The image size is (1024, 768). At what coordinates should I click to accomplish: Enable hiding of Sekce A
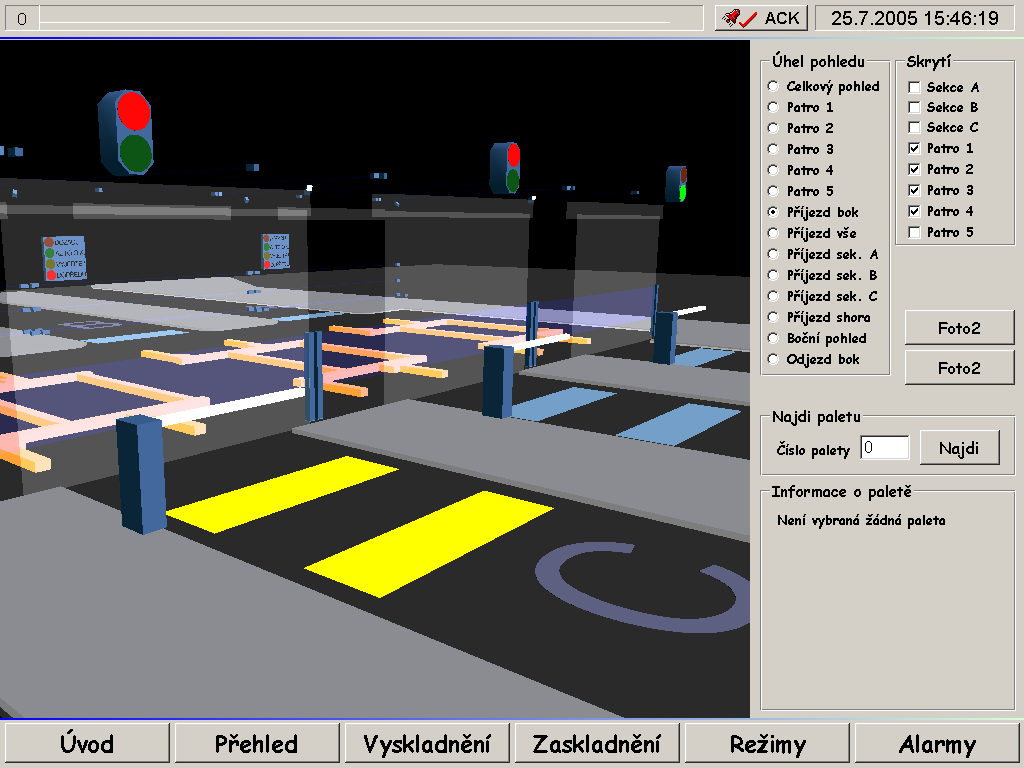pos(914,88)
